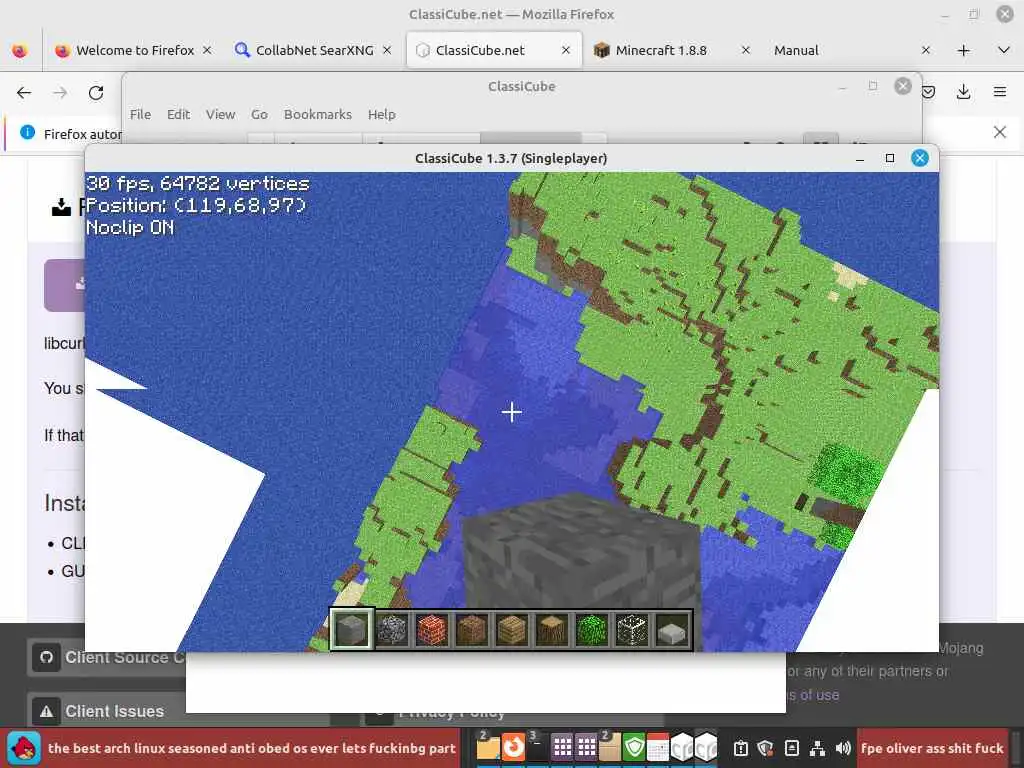1024x768 pixels.
Task: Open the View menu in ClassiCube window
Action: [x=221, y=114]
